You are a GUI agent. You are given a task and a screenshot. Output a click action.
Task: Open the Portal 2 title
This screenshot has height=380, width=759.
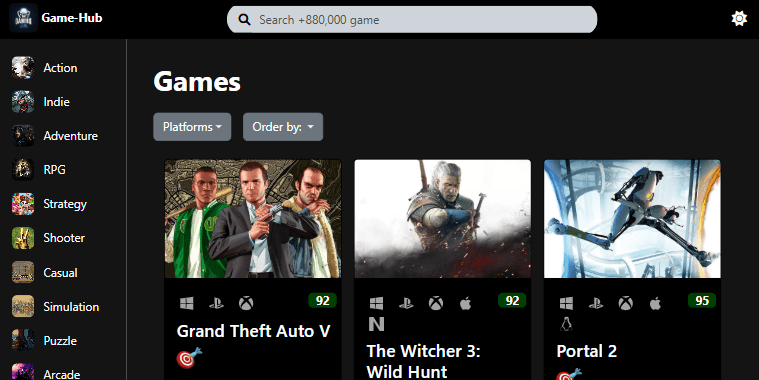587,351
